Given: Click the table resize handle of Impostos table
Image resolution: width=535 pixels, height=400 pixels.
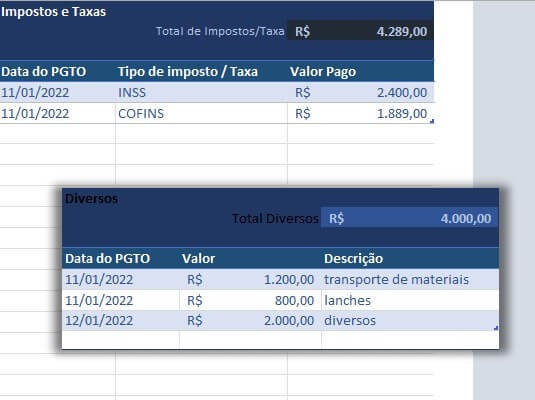Looking at the screenshot, I should [x=432, y=121].
